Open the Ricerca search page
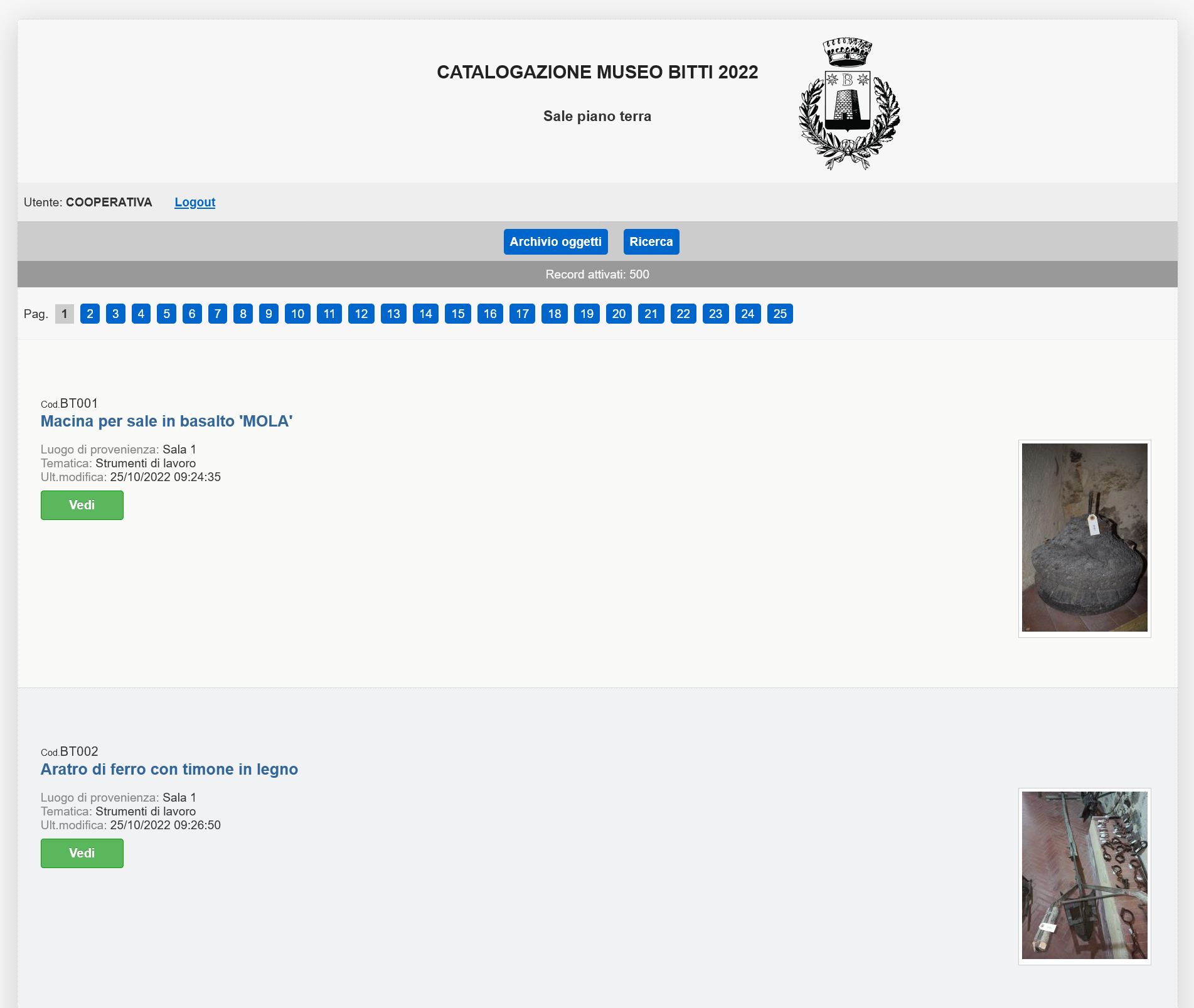Viewport: 1194px width, 1008px height. click(x=651, y=241)
